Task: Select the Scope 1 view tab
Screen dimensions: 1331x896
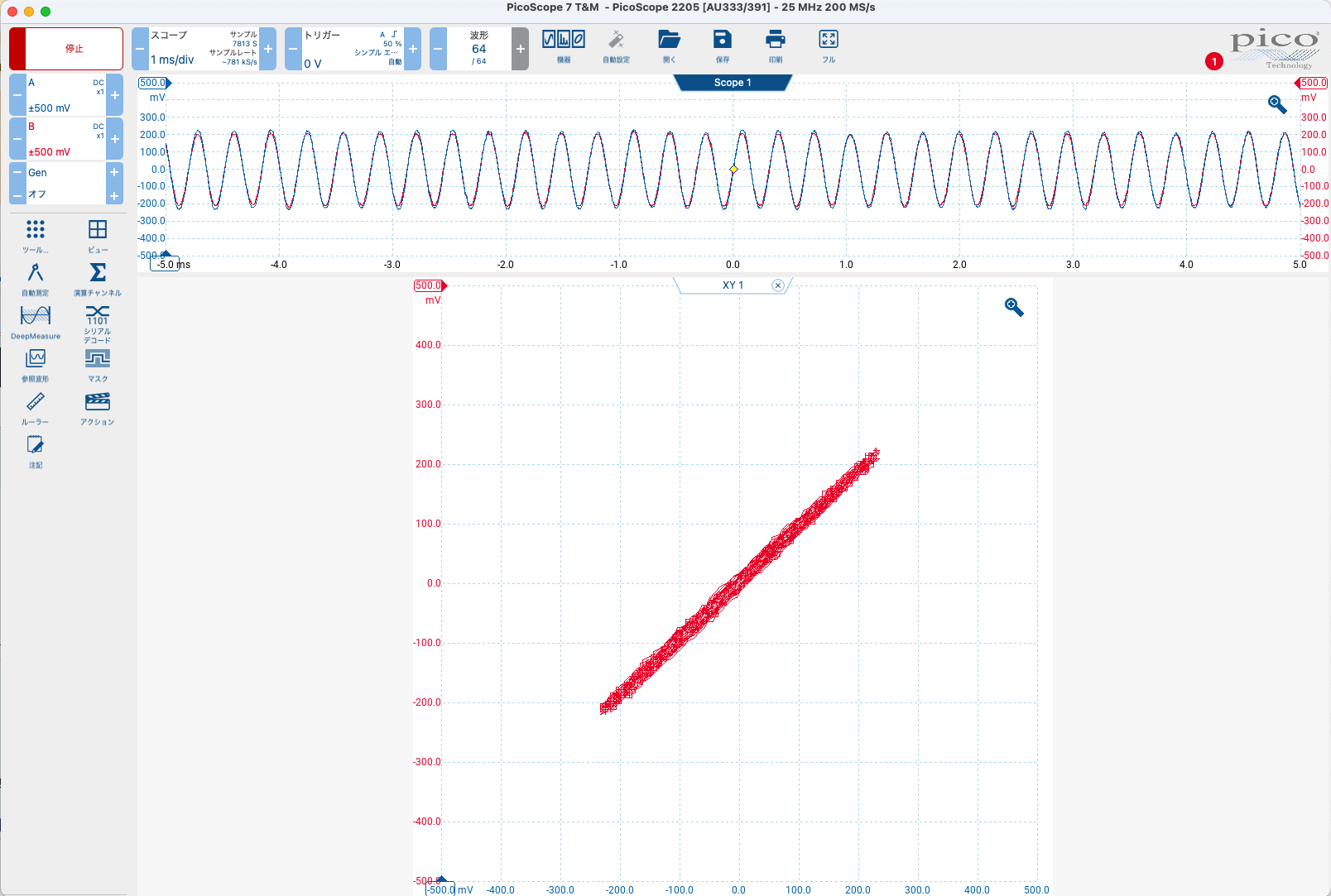Action: [733, 83]
